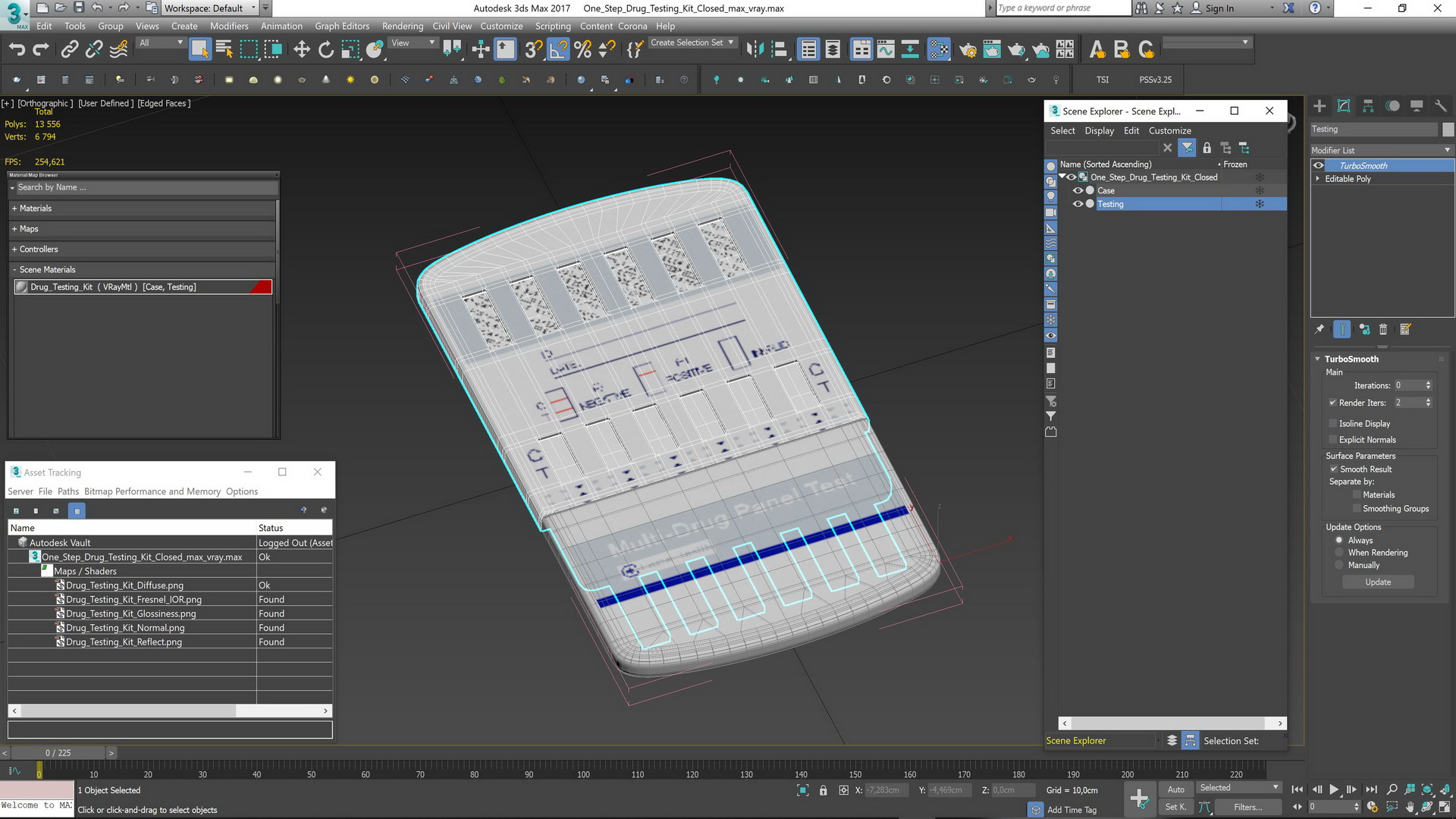Enable Isoline Display checkbox

[x=1332, y=423]
